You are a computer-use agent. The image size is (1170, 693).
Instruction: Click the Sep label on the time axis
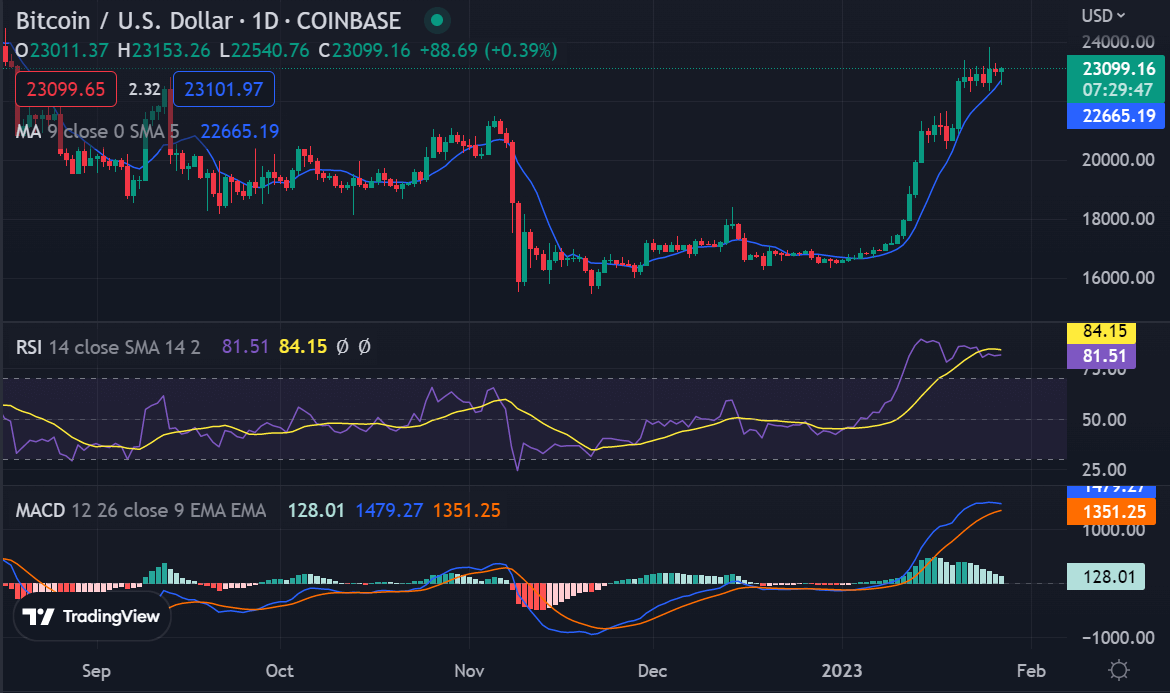[x=96, y=672]
